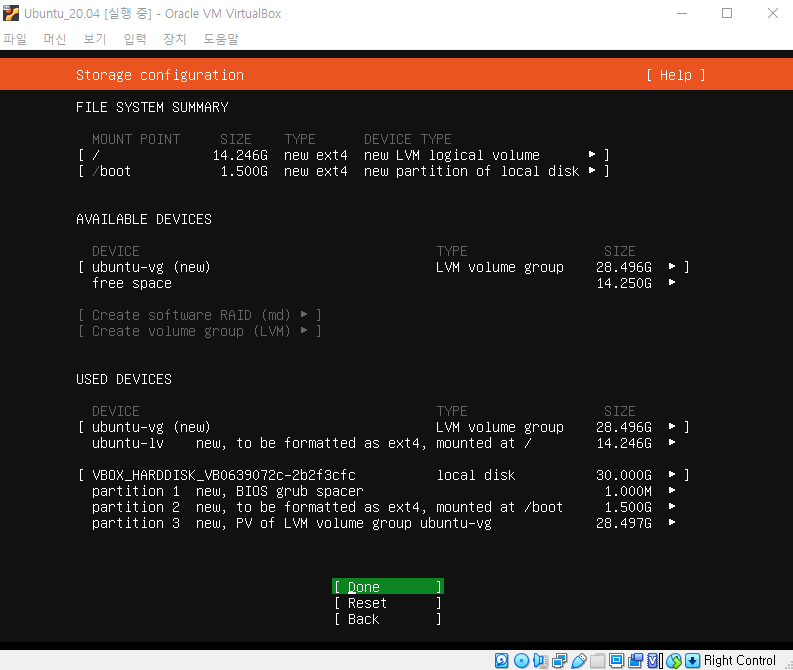Viewport: 793px width, 670px height.
Task: Open the 입력 menu
Action: click(x=135, y=39)
